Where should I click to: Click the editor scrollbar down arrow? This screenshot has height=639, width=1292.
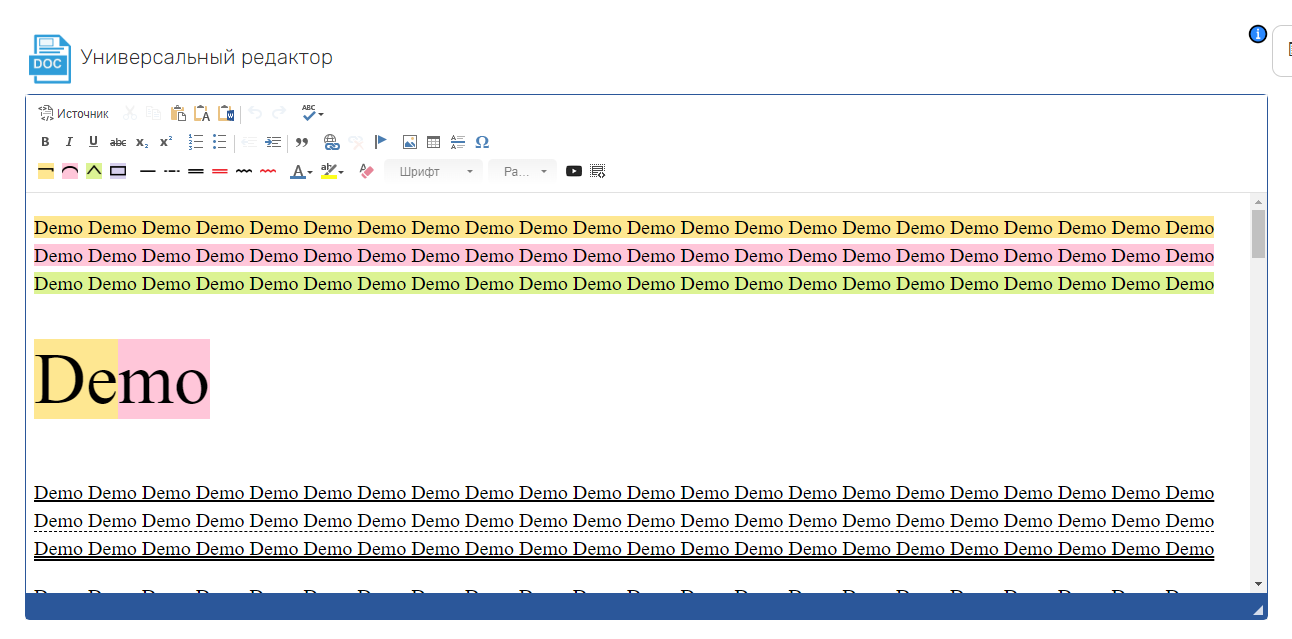click(1258, 584)
